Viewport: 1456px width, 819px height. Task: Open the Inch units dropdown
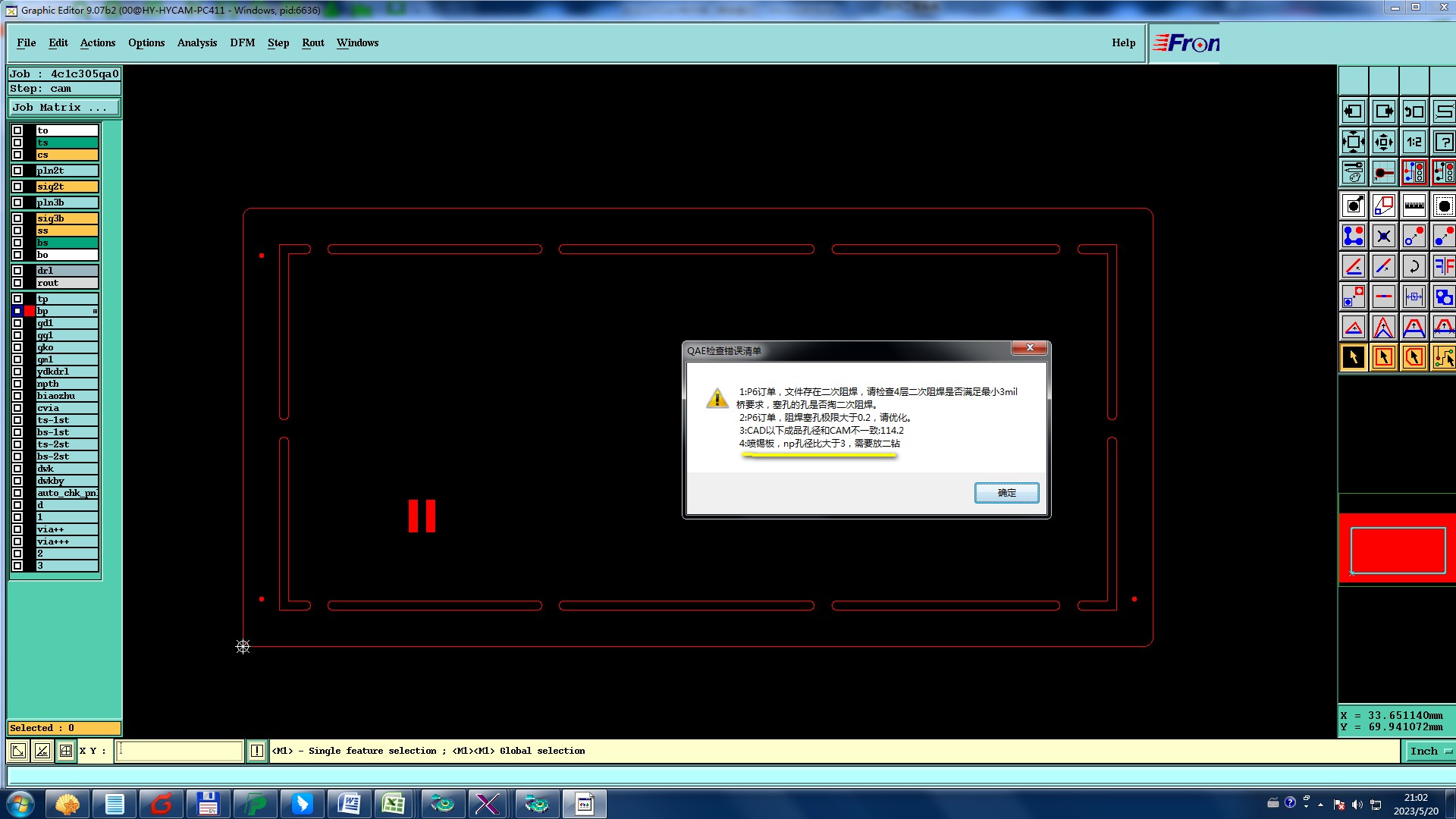click(x=1429, y=751)
